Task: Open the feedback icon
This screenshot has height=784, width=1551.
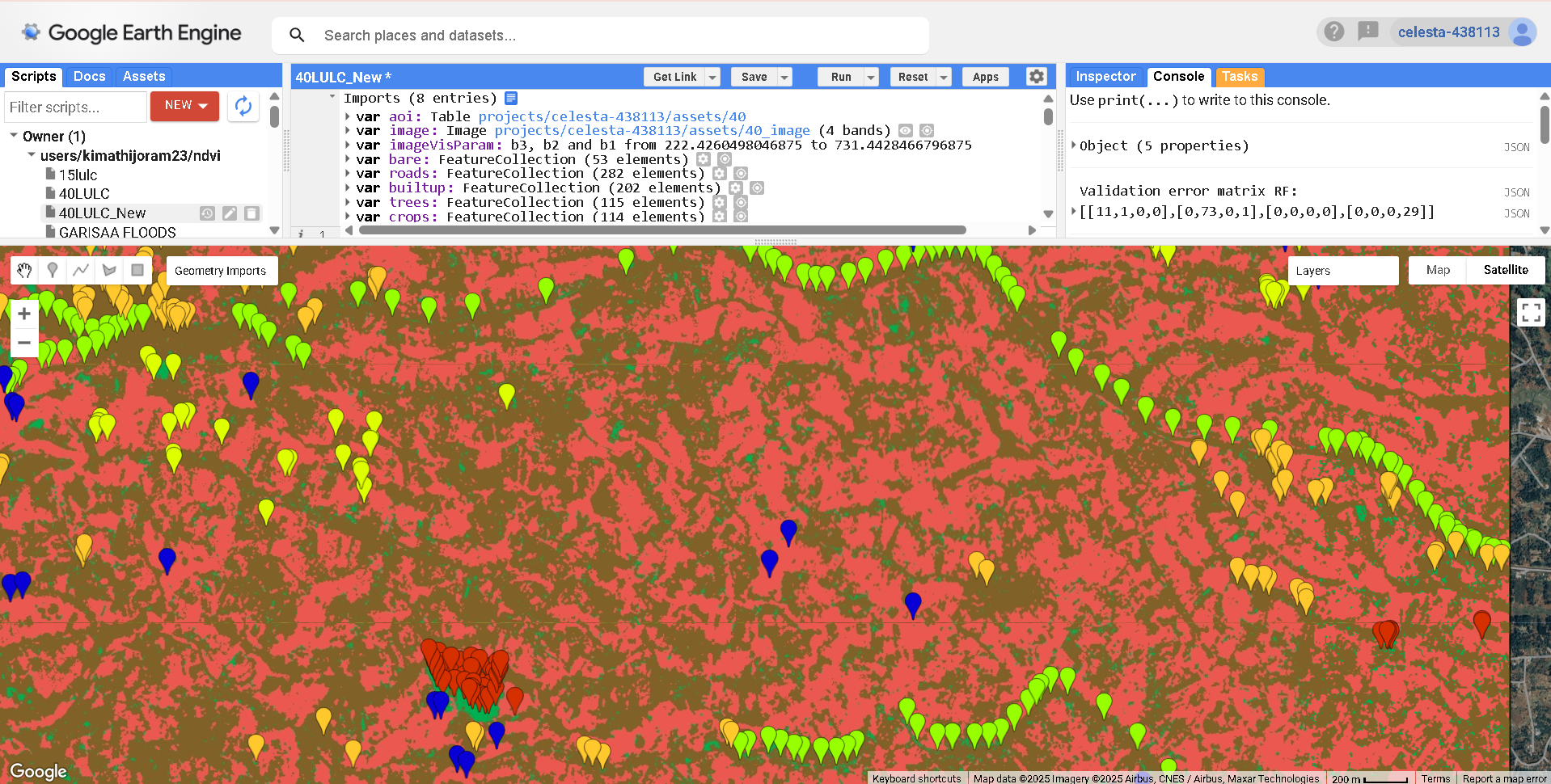Action: pyautogui.click(x=1368, y=32)
